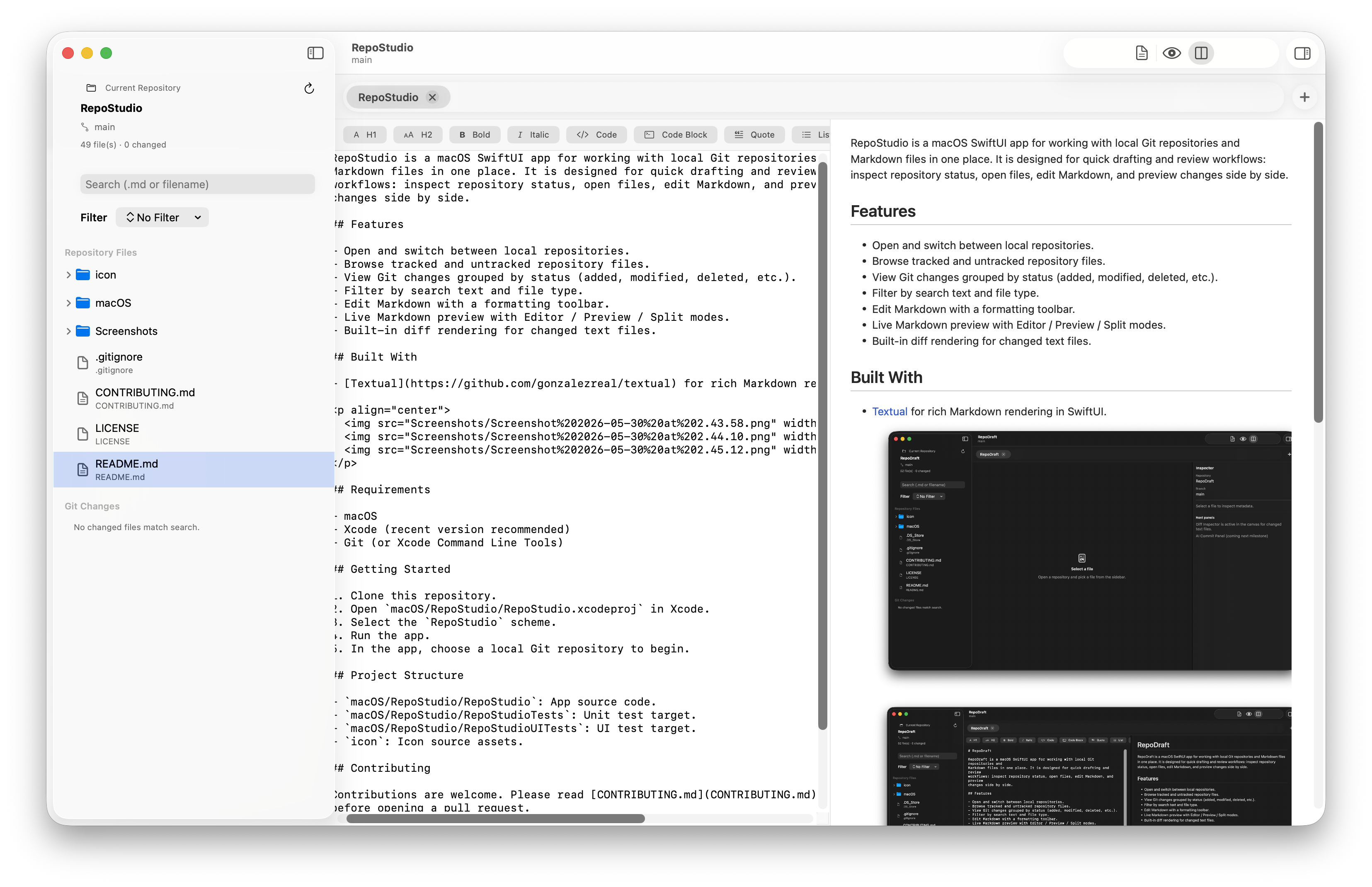Click the Textual link in preview

(889, 411)
